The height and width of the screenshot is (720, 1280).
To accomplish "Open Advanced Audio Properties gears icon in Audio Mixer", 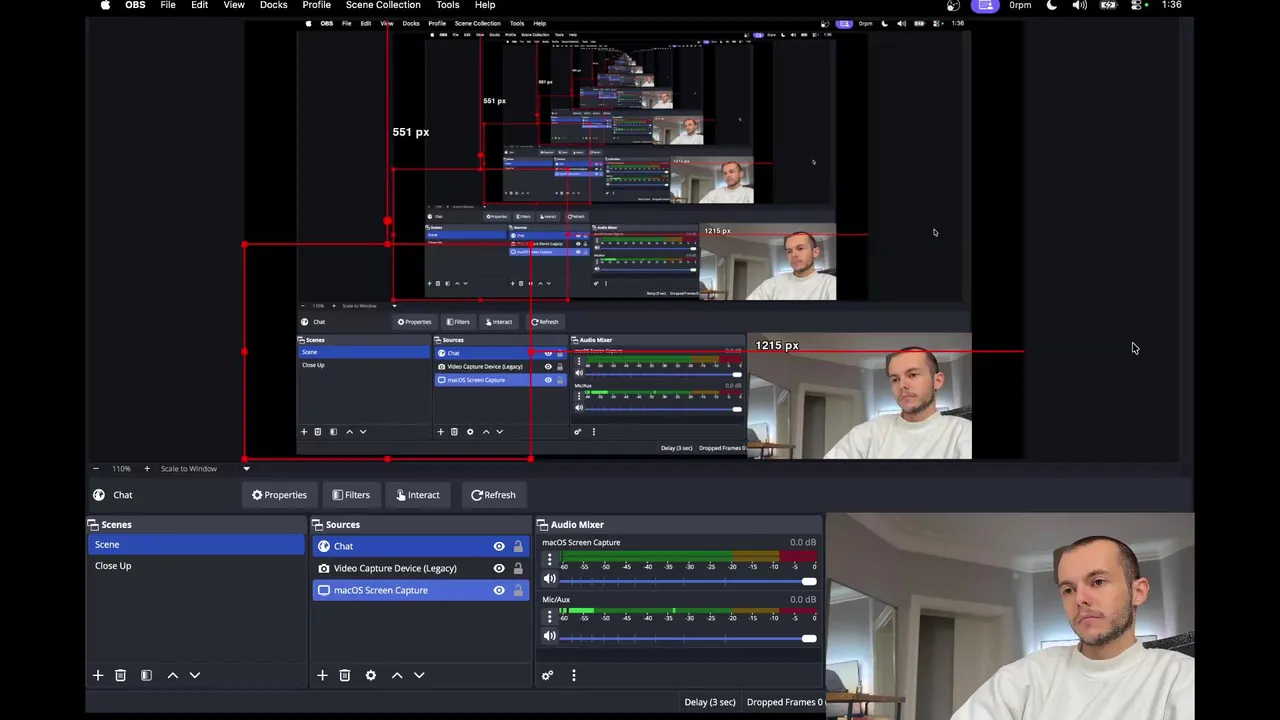I will point(547,676).
